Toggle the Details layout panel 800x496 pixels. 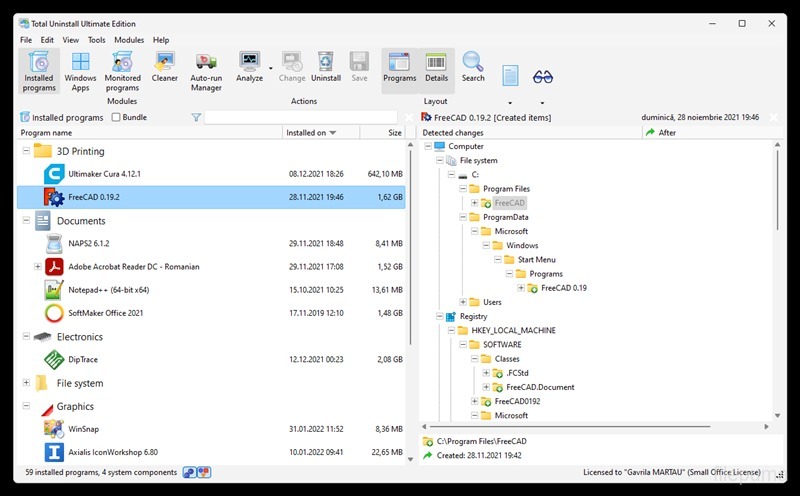[436, 67]
